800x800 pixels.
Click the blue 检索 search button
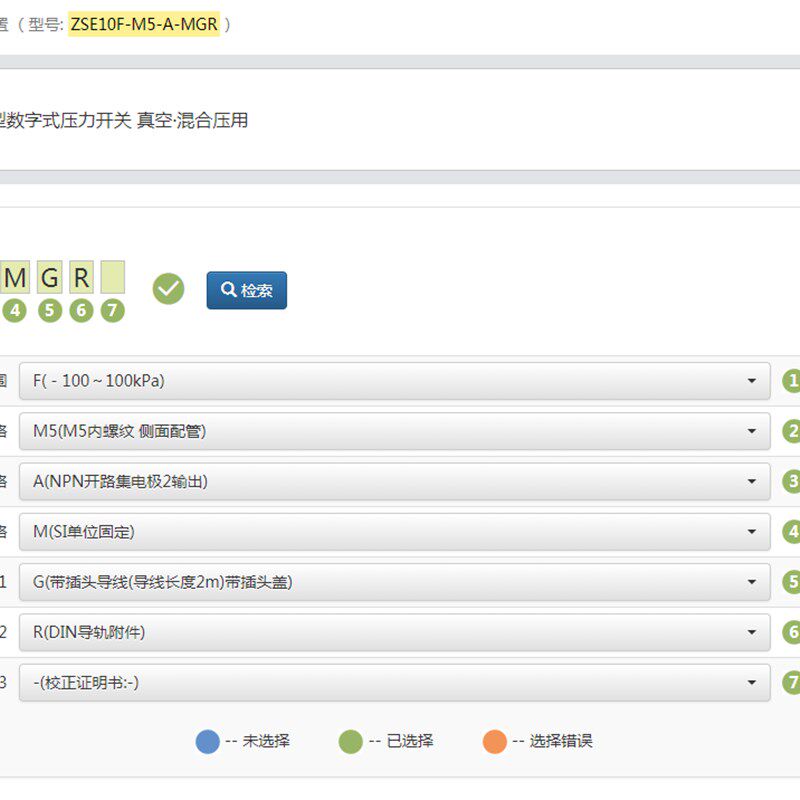[x=246, y=290]
